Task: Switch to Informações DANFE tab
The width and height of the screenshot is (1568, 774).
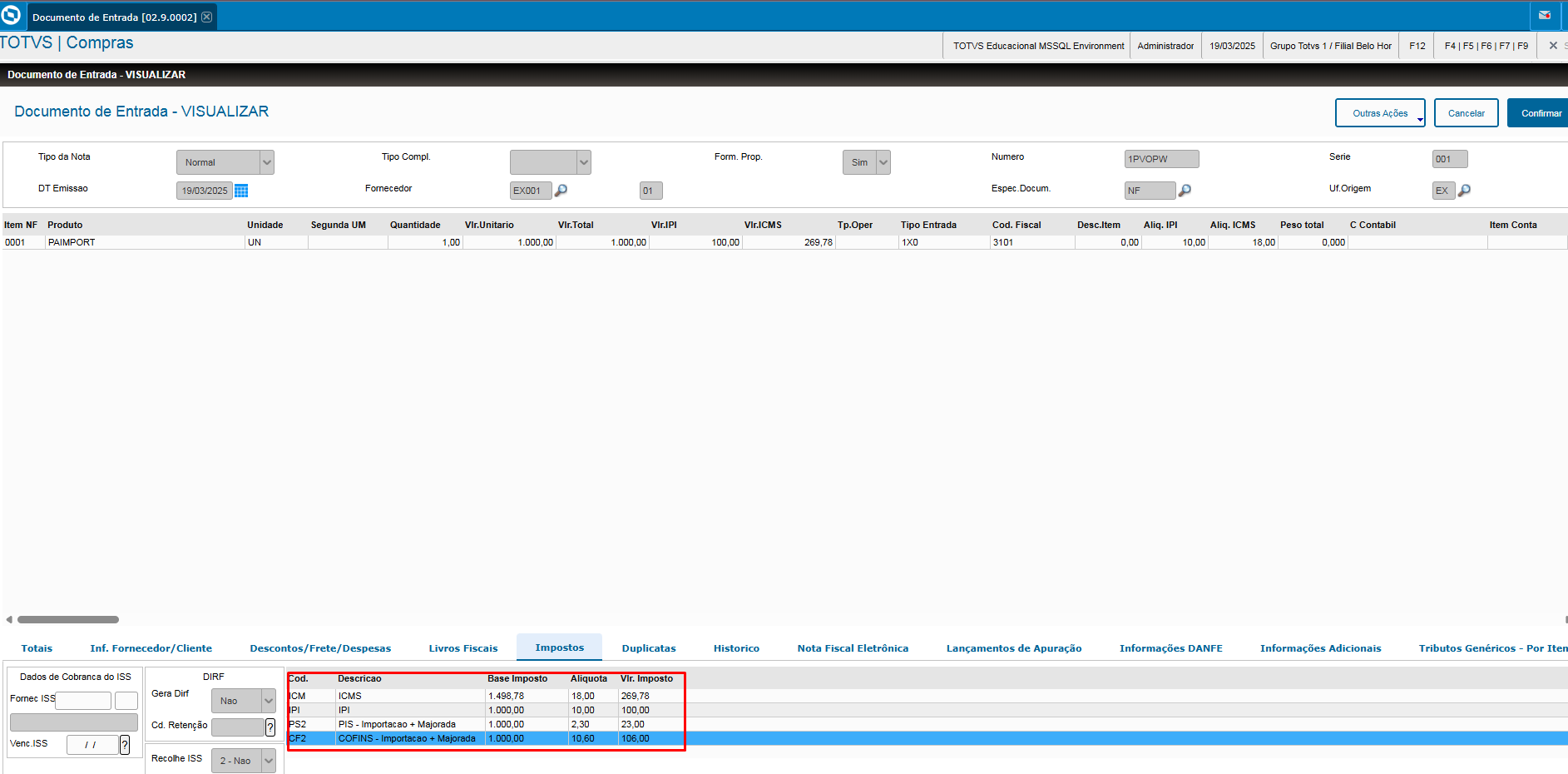Action: (x=1170, y=648)
